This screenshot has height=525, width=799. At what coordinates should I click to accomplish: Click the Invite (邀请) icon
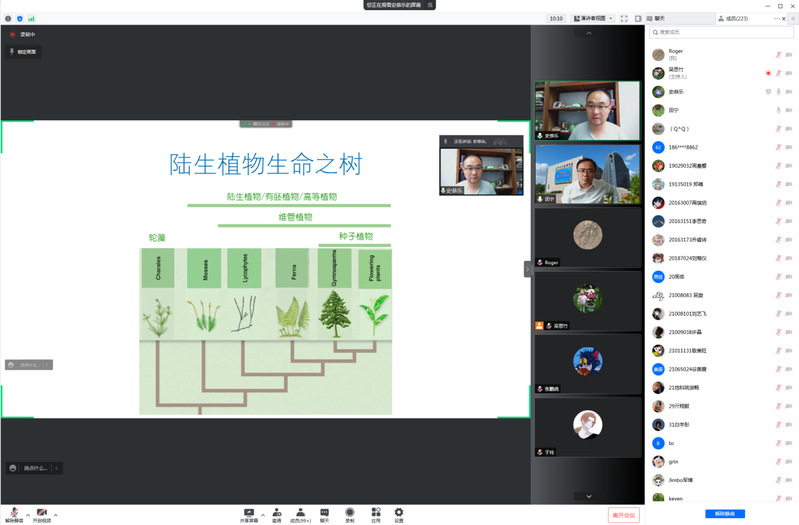tap(276, 514)
